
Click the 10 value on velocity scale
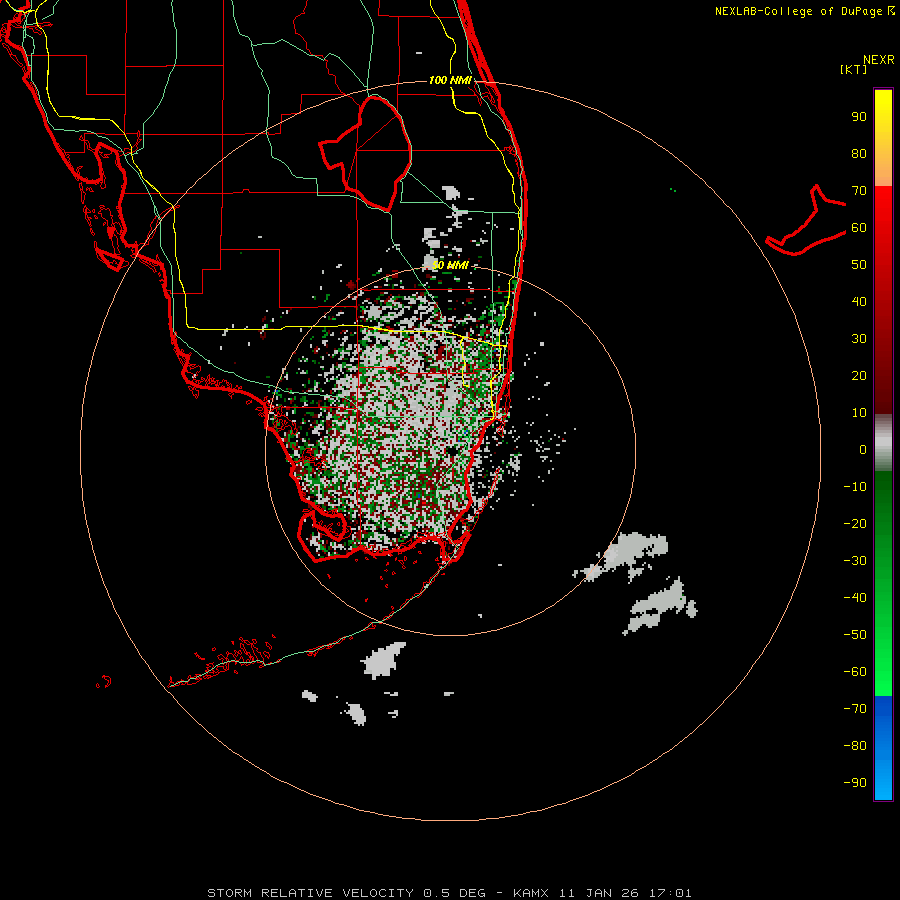(x=859, y=413)
